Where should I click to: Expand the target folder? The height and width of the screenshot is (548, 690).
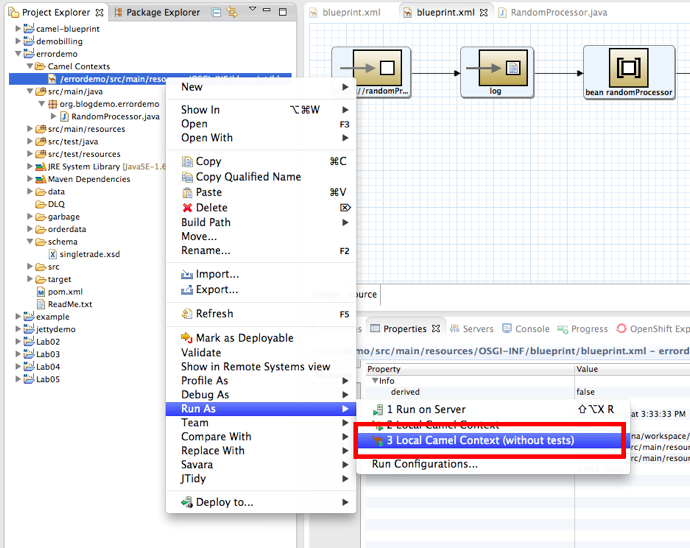pos(29,279)
